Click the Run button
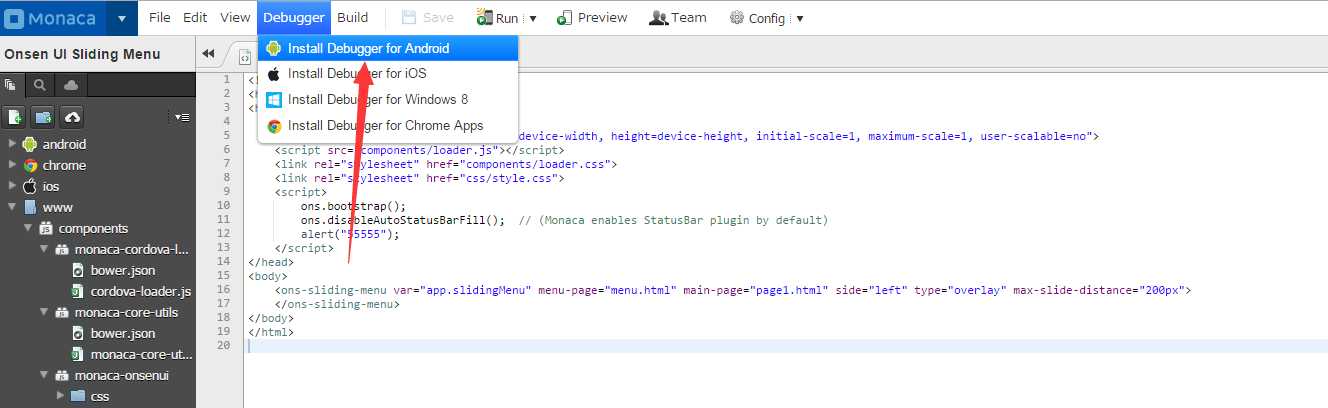The height and width of the screenshot is (408, 1328). 498,18
